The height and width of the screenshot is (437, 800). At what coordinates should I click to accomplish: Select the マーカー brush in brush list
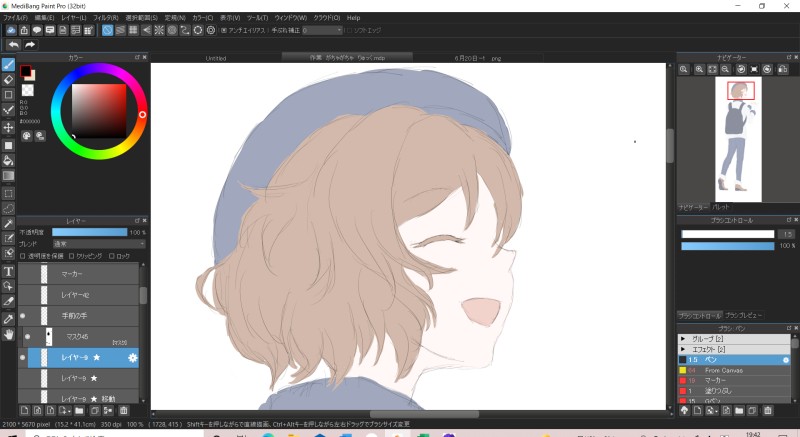point(734,380)
